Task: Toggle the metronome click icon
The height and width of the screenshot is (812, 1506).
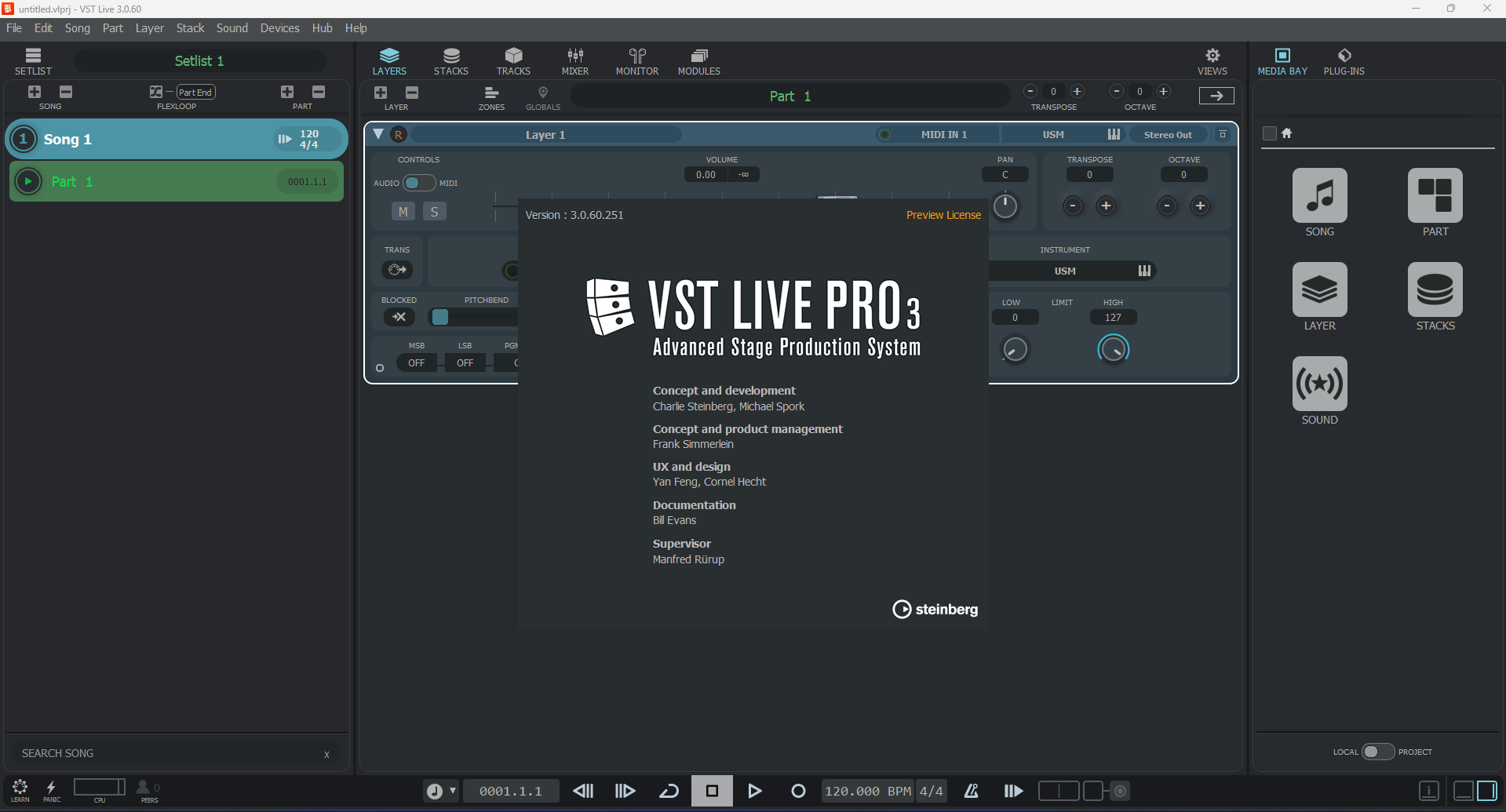Action: point(971,791)
